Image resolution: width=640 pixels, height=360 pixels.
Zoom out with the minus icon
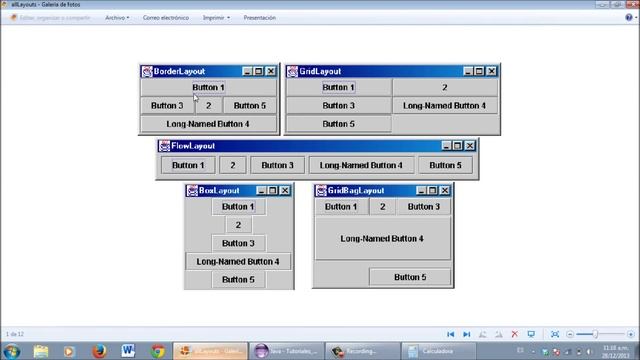[570, 334]
